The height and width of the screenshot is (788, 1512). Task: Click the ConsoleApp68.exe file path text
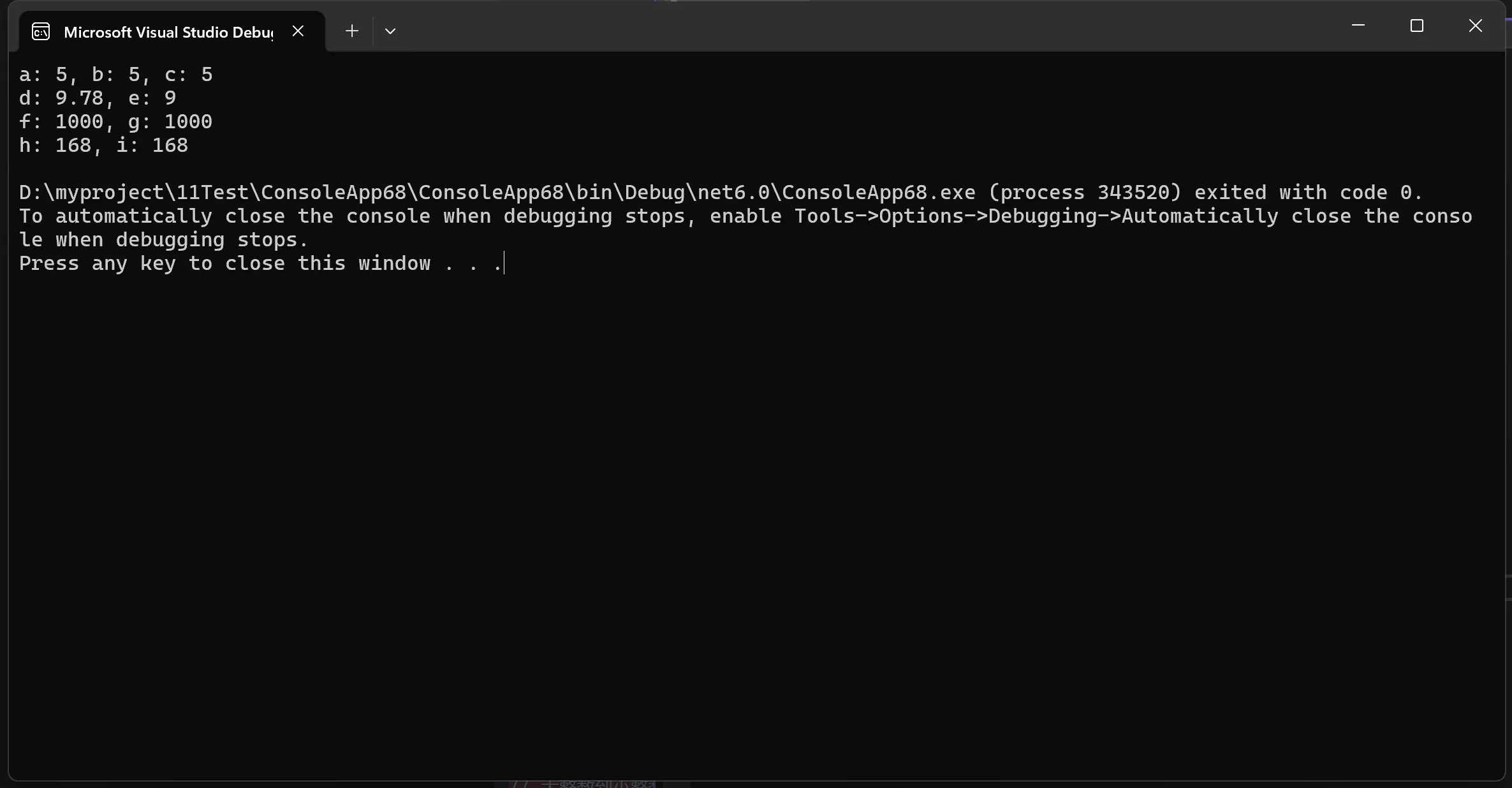pos(497,193)
